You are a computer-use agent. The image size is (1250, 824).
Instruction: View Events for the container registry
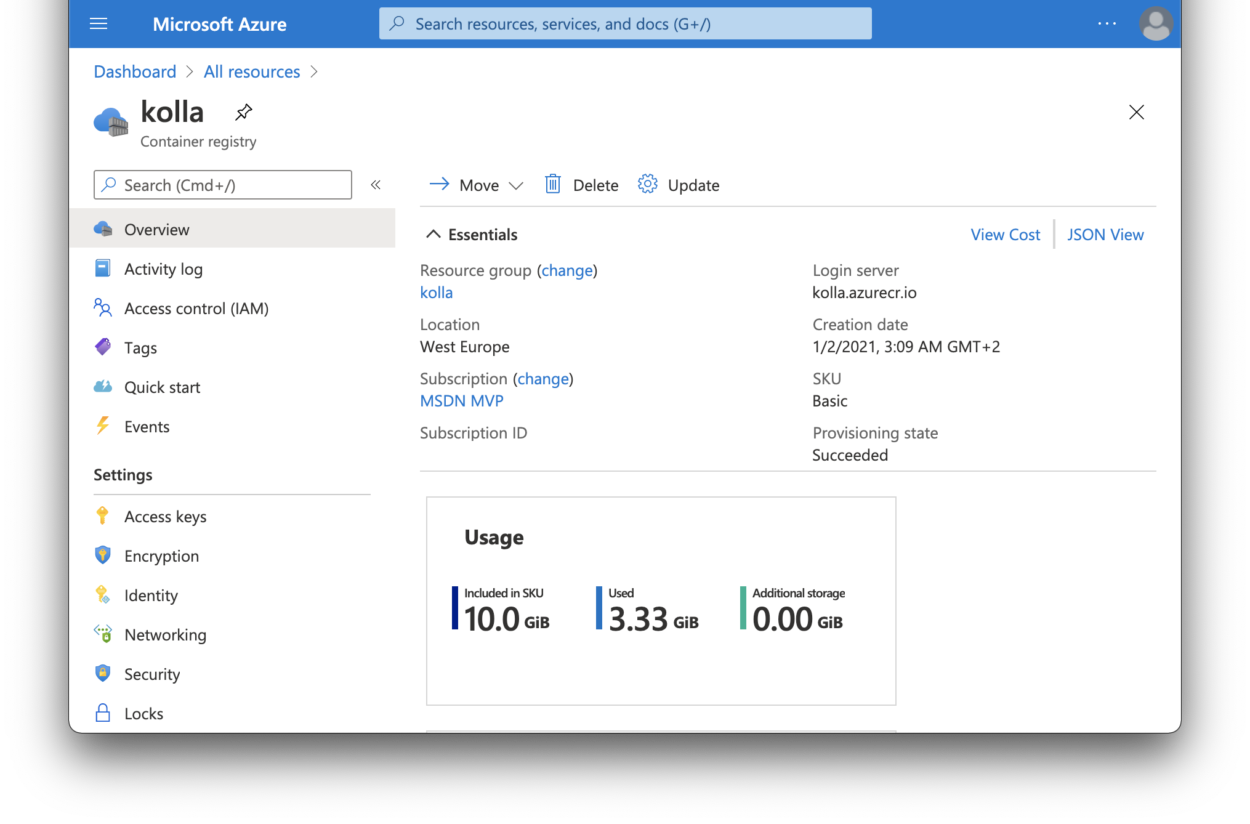145,426
